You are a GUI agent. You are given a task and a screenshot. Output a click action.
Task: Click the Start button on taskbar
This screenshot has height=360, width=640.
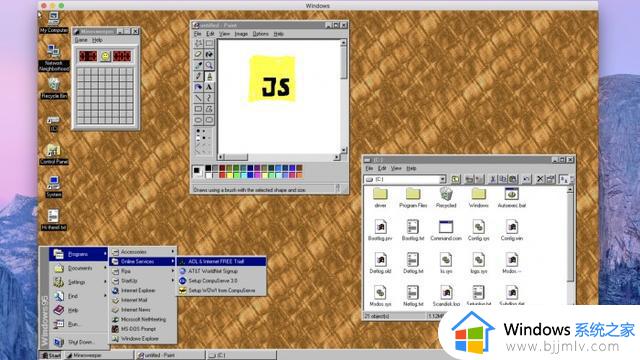click(51, 355)
